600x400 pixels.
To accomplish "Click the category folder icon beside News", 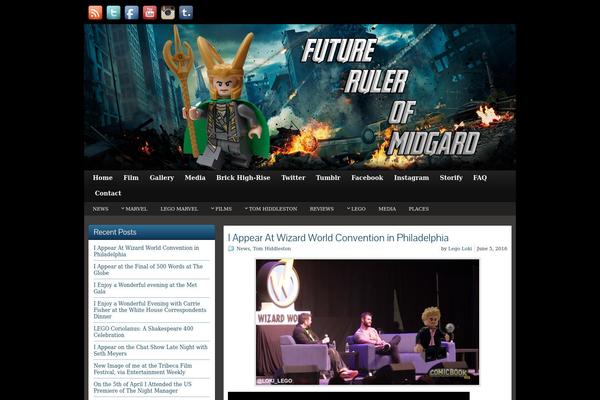I will (x=231, y=249).
